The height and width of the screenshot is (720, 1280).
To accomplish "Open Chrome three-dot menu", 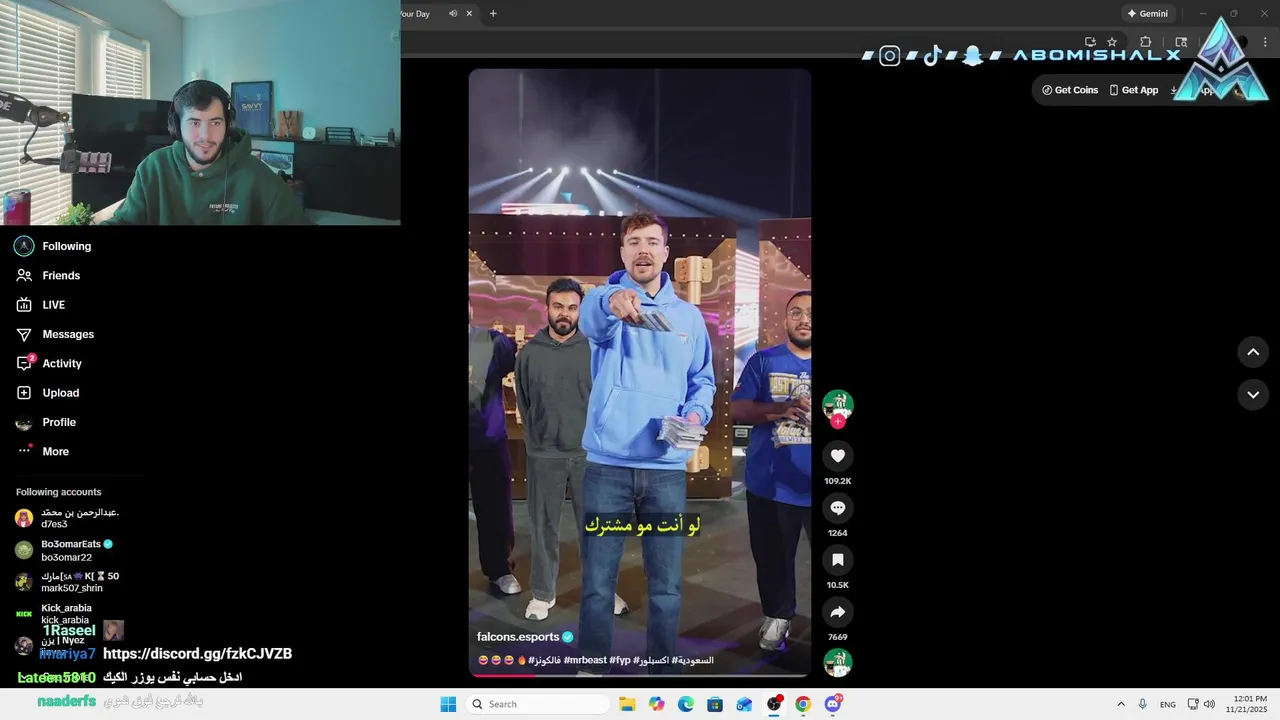I will click(1264, 42).
